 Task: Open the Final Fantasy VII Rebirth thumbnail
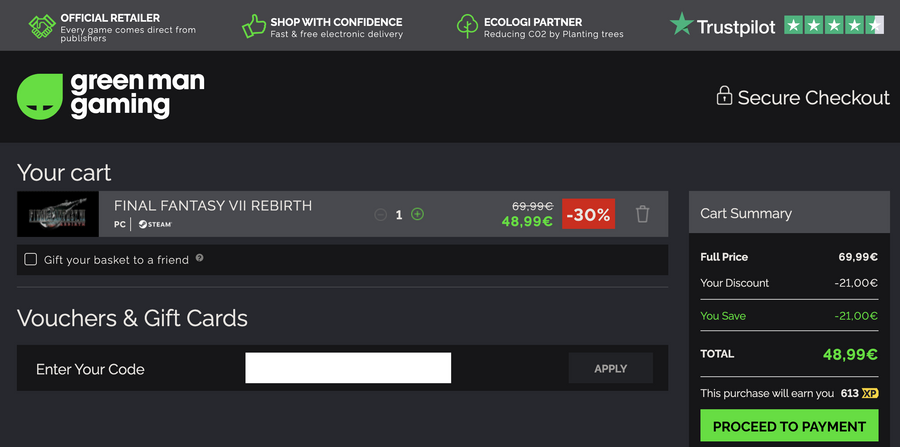58,214
